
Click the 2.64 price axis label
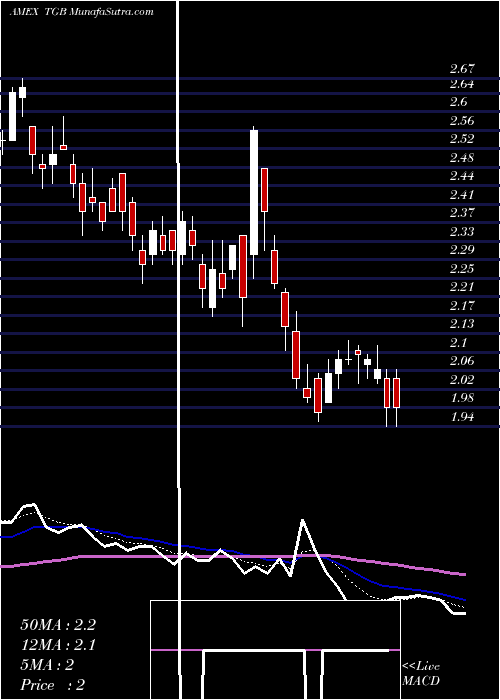(x=462, y=84)
